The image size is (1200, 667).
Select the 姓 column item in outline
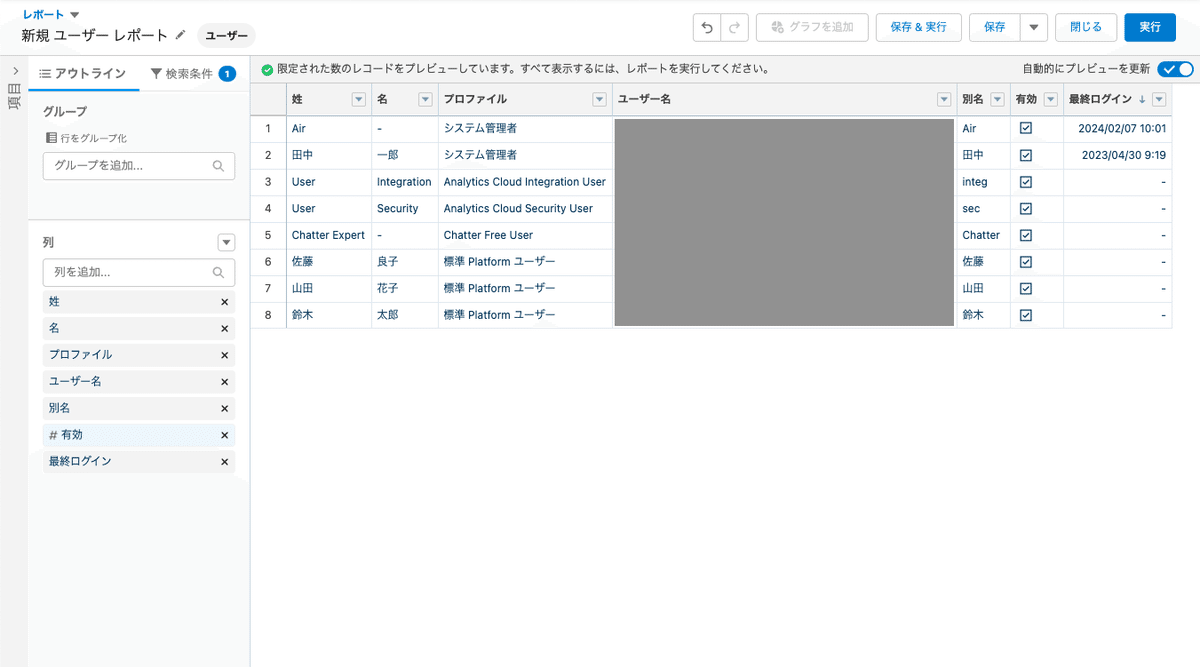139,302
